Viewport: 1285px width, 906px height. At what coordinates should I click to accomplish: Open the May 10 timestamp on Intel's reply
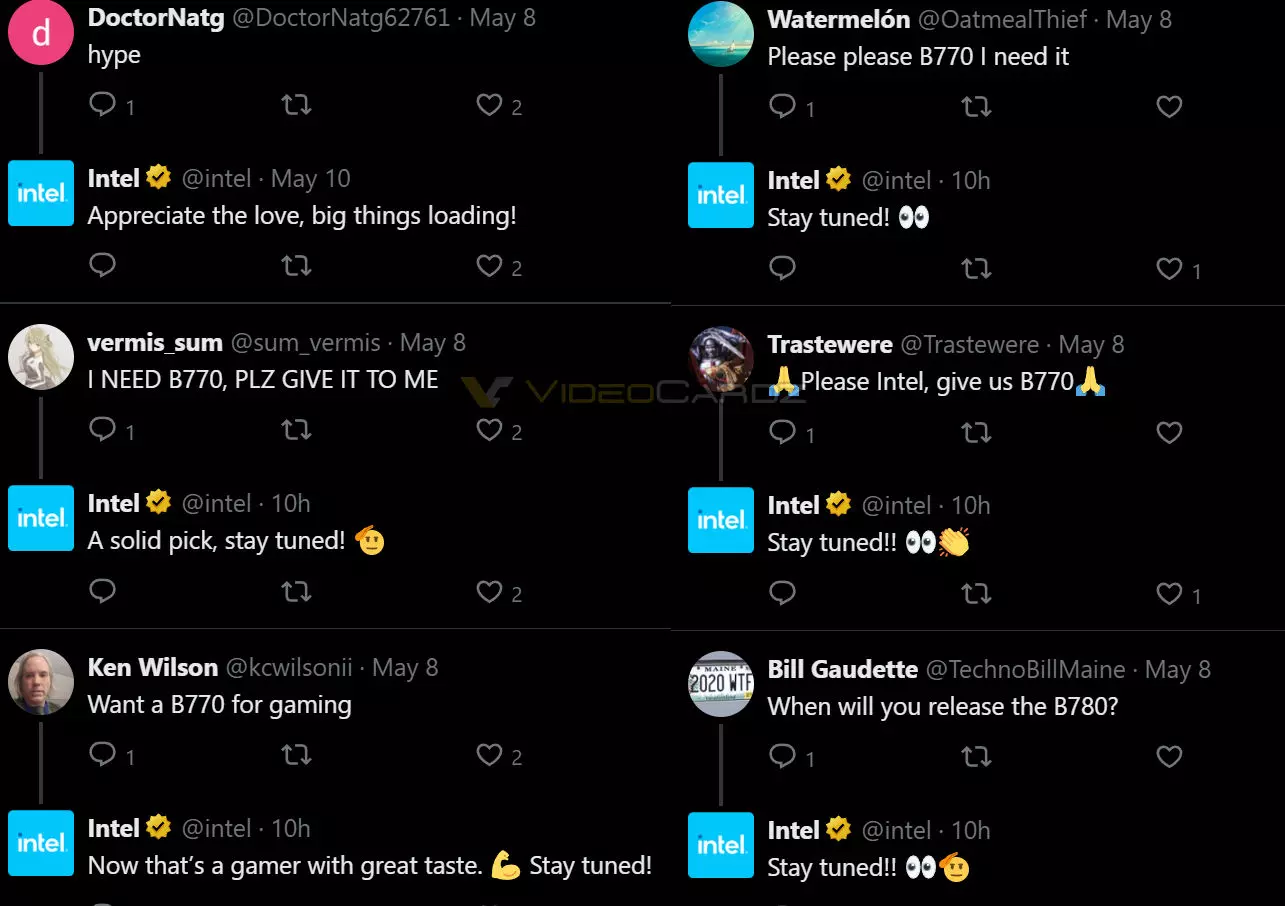coord(311,179)
